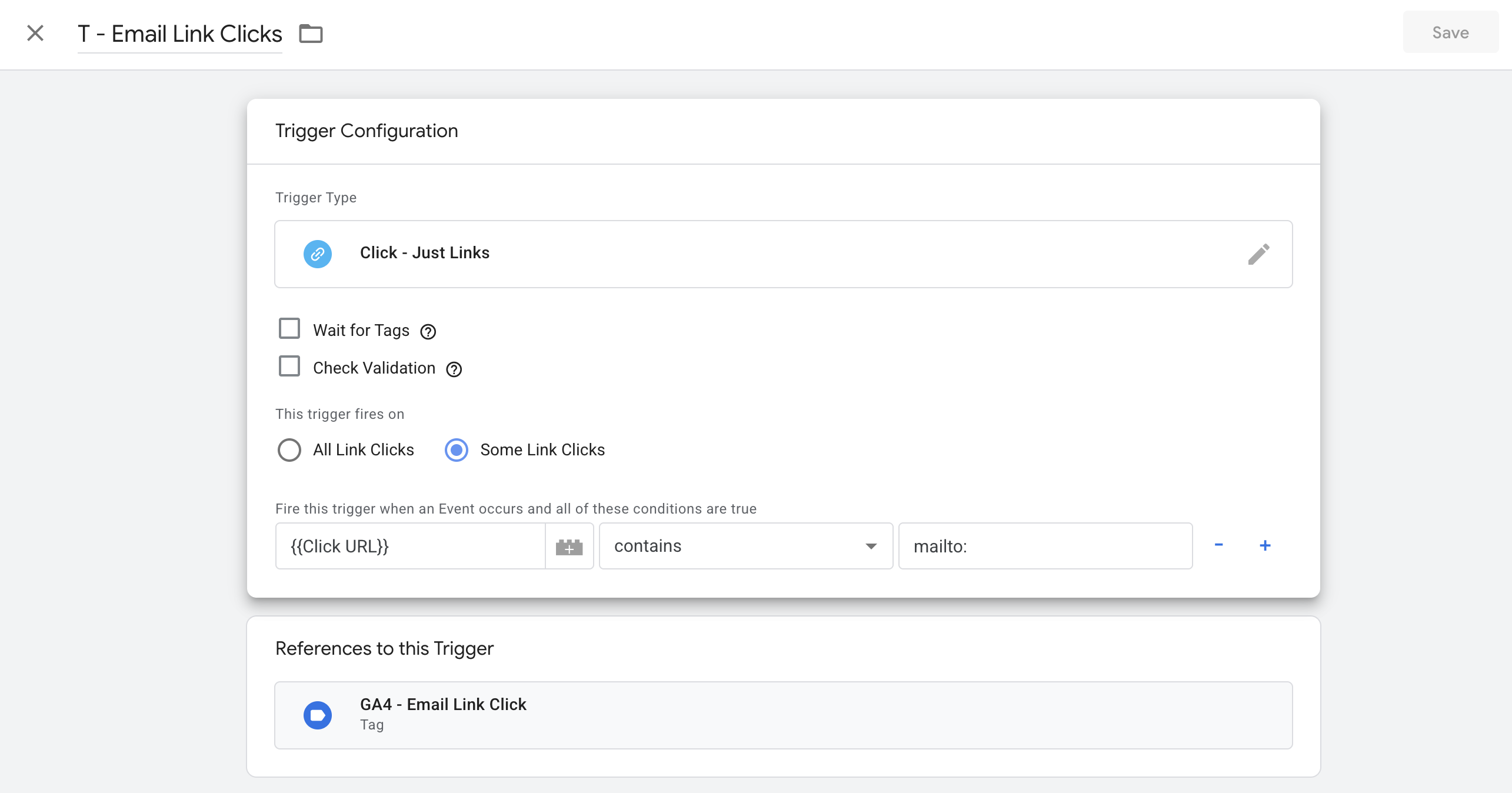This screenshot has height=793, width=1512.
Task: Edit the trigger name T - Email Link Clicks
Action: pyautogui.click(x=179, y=34)
